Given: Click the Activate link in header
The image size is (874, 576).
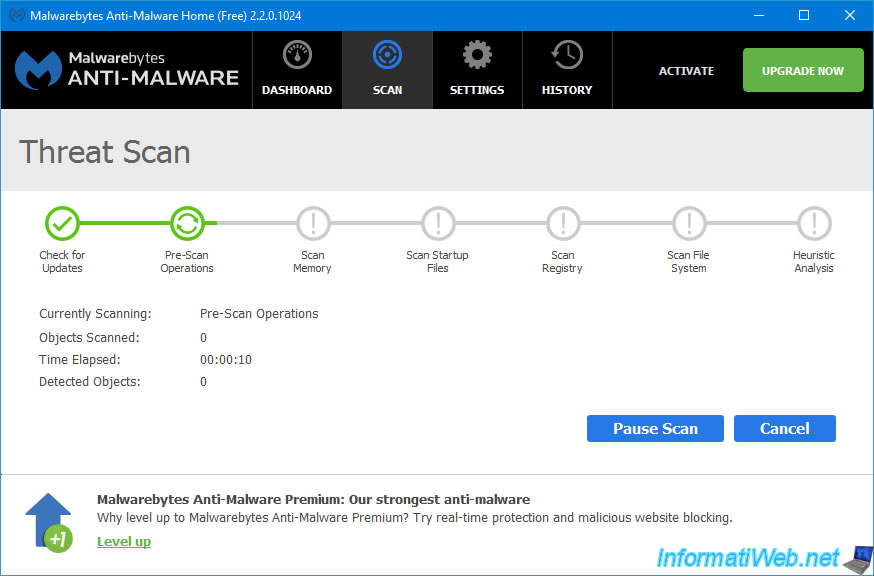Looking at the screenshot, I should [686, 71].
